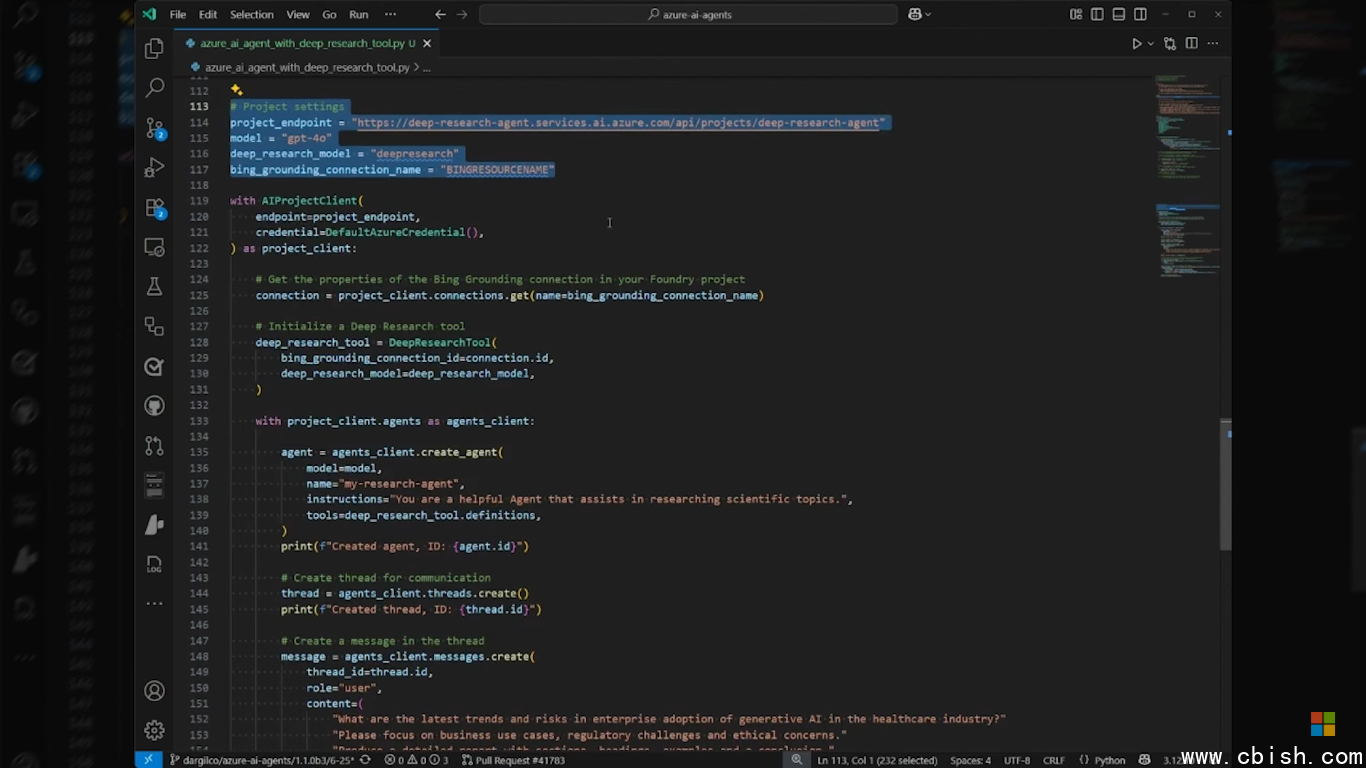Screen dimensions: 1366x768
Task: Open the remote window indicator in status bar
Action: point(148,760)
